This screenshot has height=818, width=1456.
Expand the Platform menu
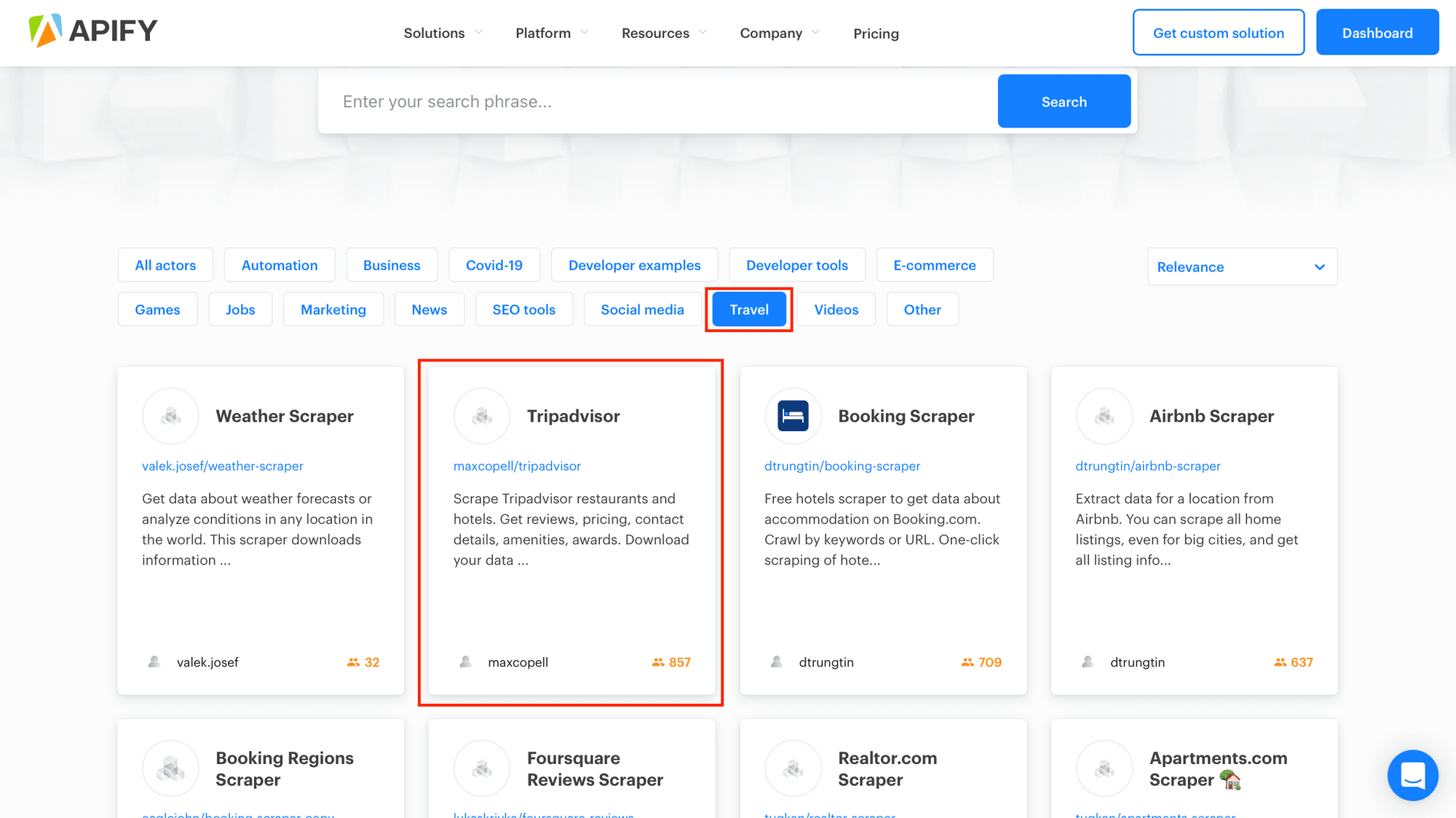552,33
